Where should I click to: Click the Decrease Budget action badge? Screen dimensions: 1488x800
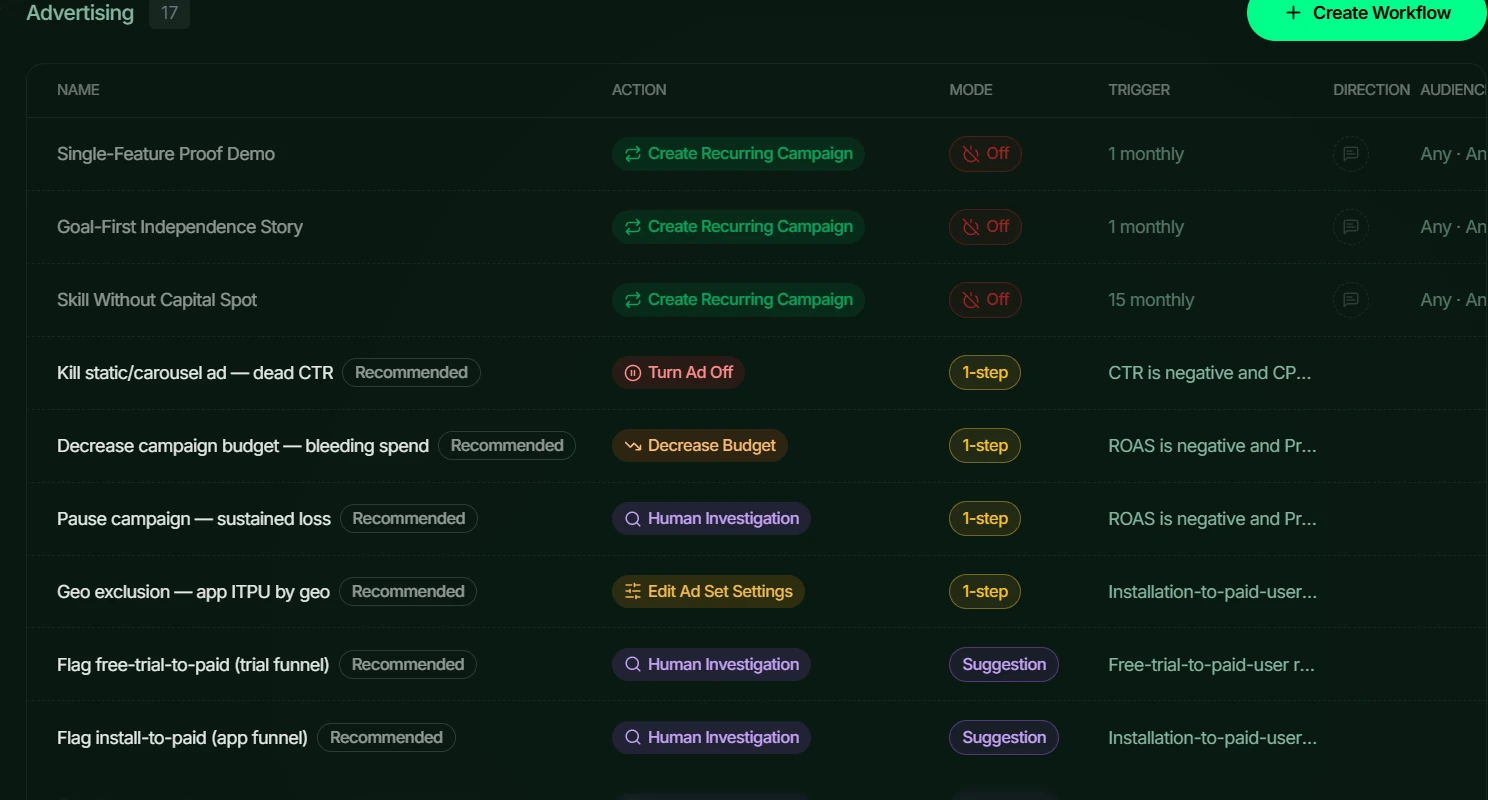coord(700,446)
